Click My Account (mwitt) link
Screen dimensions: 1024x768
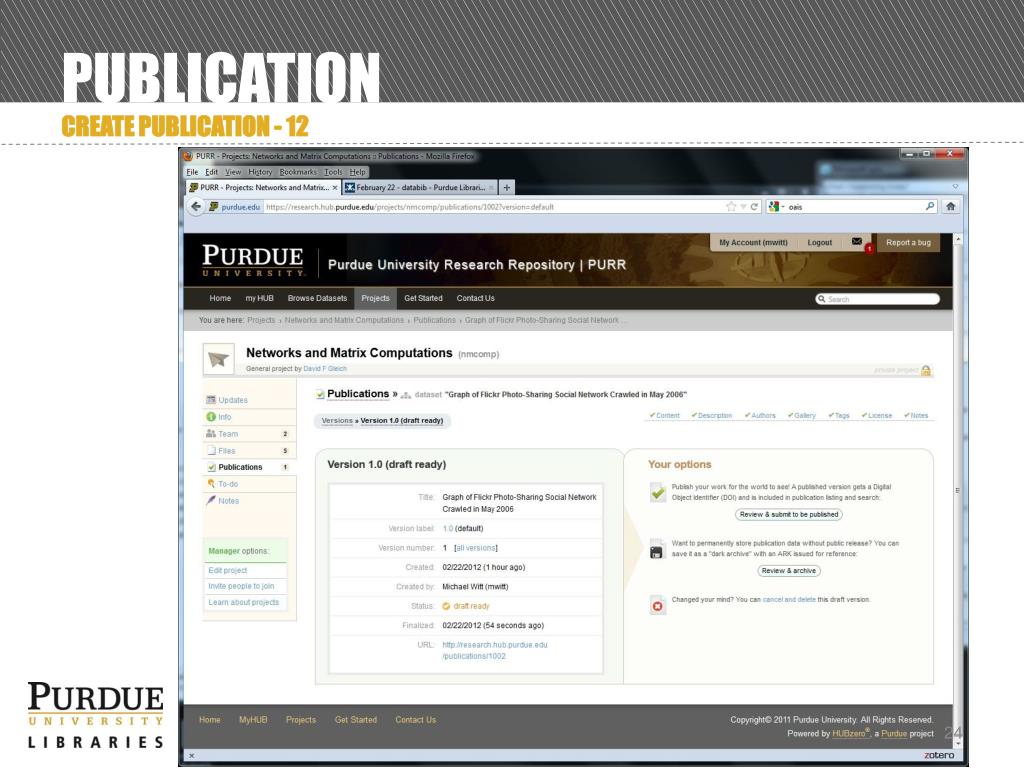pyautogui.click(x=753, y=242)
